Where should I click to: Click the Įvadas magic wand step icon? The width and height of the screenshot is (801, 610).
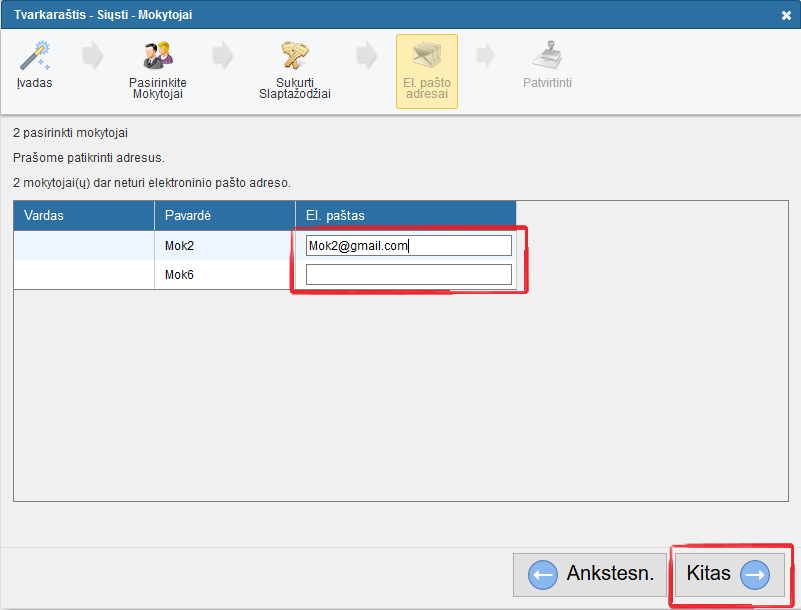34,56
